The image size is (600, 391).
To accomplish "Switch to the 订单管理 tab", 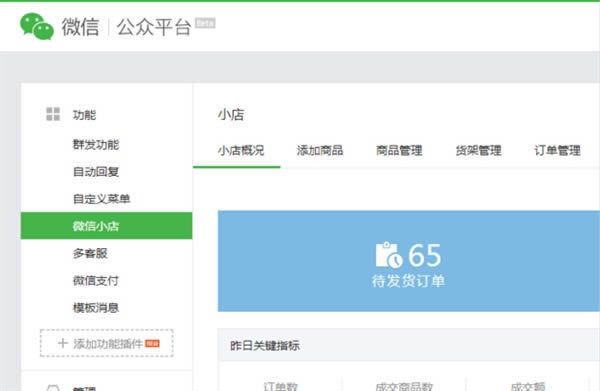I will click(x=558, y=150).
